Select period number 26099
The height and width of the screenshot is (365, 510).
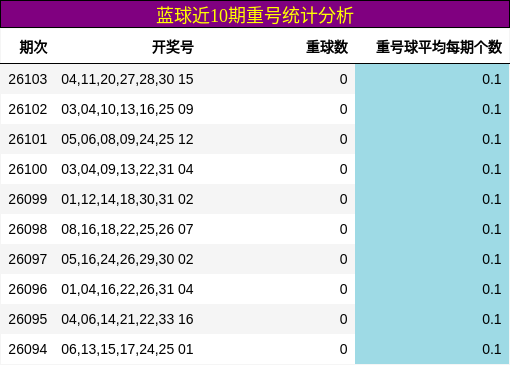pos(28,199)
